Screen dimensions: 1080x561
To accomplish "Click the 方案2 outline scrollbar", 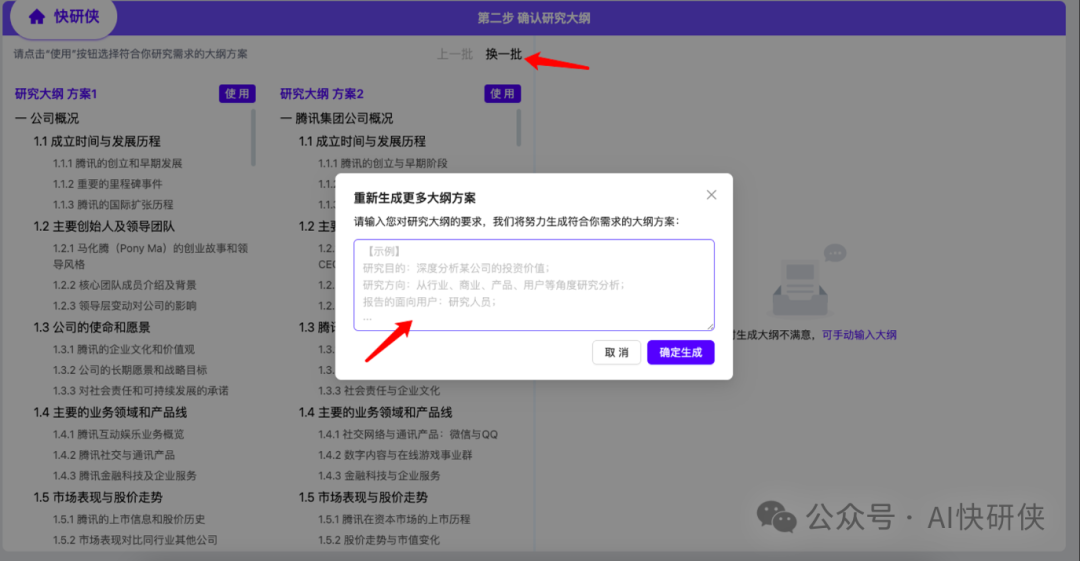I will coord(519,128).
